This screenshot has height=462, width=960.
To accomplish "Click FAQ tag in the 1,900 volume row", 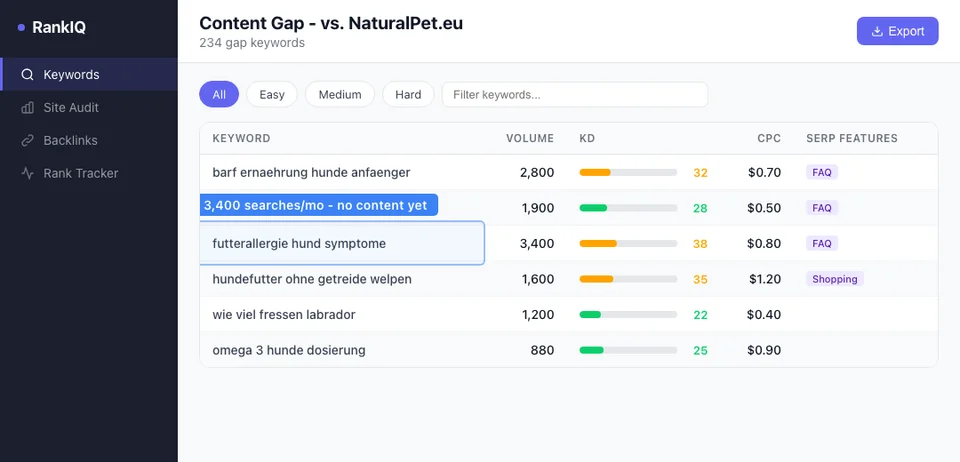I will pyautogui.click(x=822, y=208).
